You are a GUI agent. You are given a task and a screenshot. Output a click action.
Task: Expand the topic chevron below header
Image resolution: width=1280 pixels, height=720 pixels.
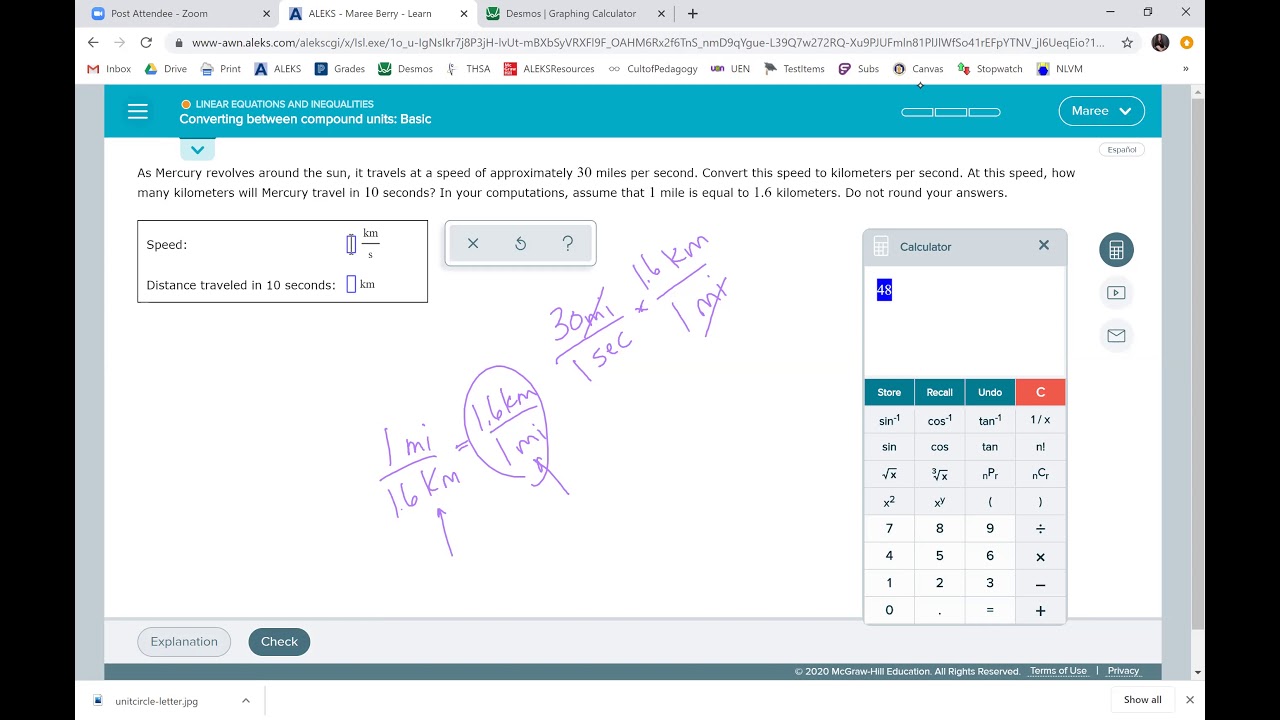[x=197, y=150]
